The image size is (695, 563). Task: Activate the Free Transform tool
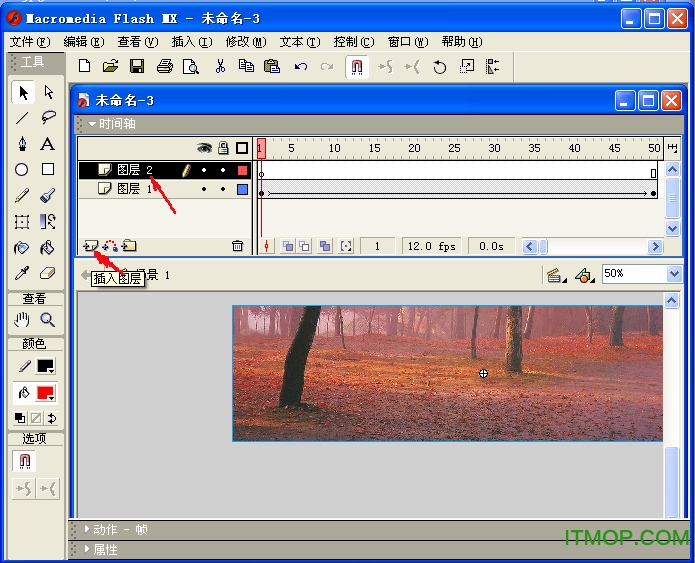[x=22, y=221]
